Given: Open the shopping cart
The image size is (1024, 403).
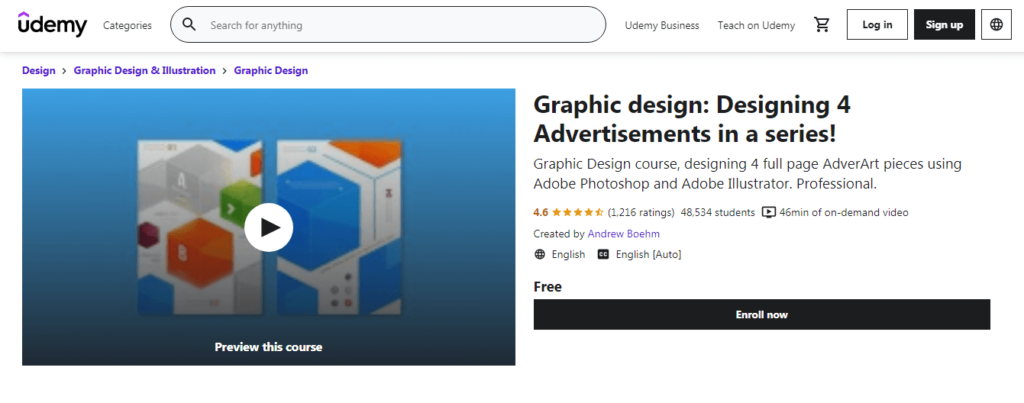Looking at the screenshot, I should (x=822, y=25).
